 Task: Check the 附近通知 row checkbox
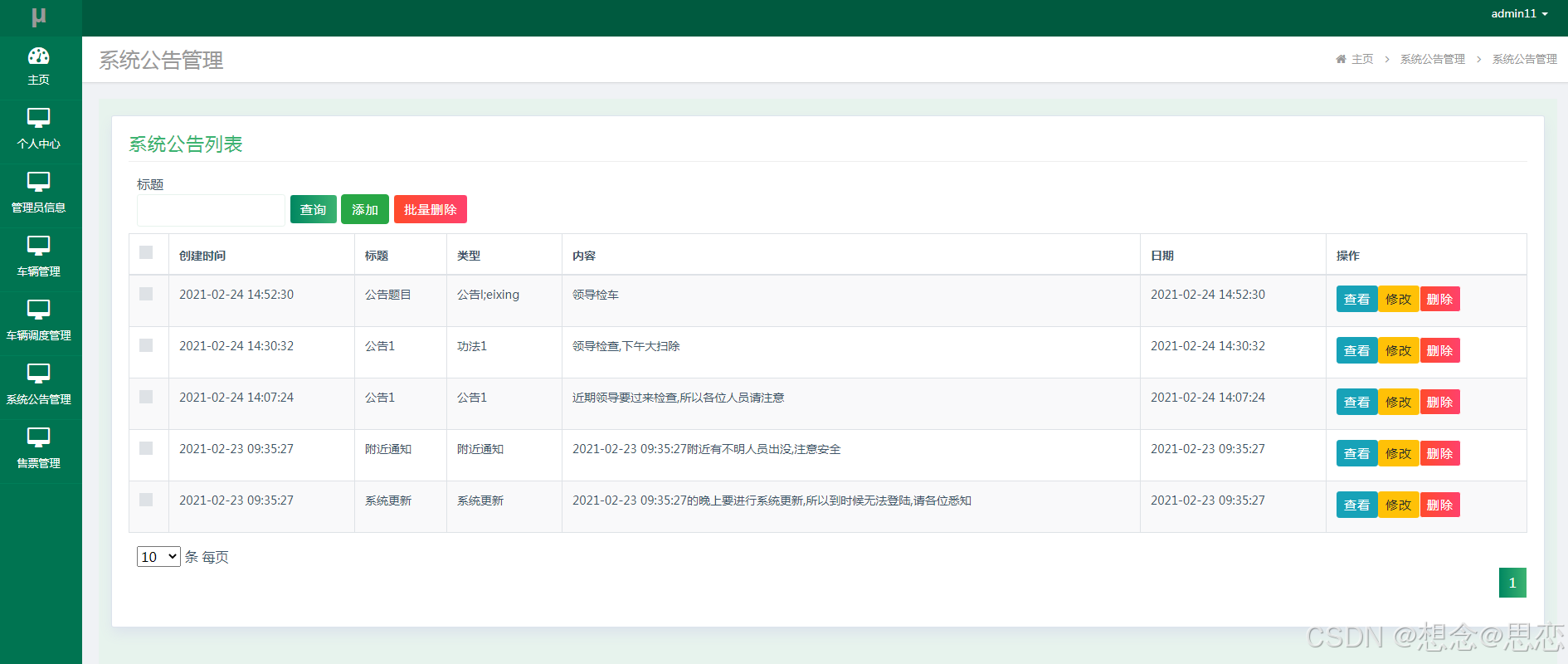pyautogui.click(x=146, y=448)
